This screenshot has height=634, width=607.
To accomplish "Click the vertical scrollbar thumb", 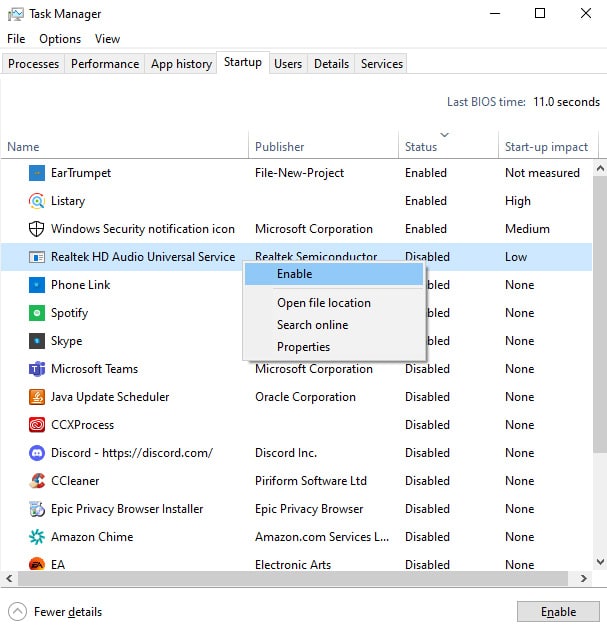I will [600, 315].
